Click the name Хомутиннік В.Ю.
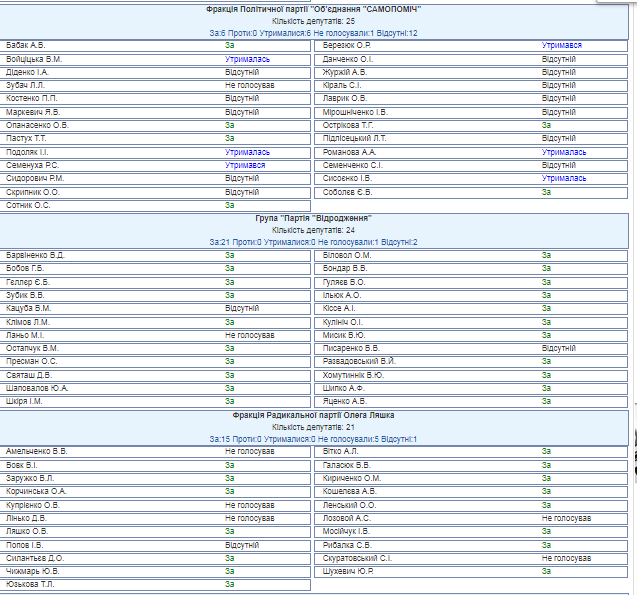 353,375
